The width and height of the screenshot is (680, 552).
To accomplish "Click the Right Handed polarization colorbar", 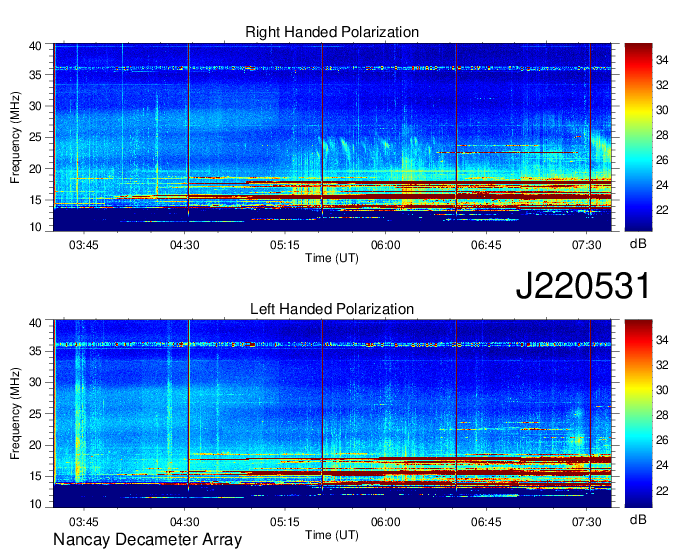I will coord(638,137).
